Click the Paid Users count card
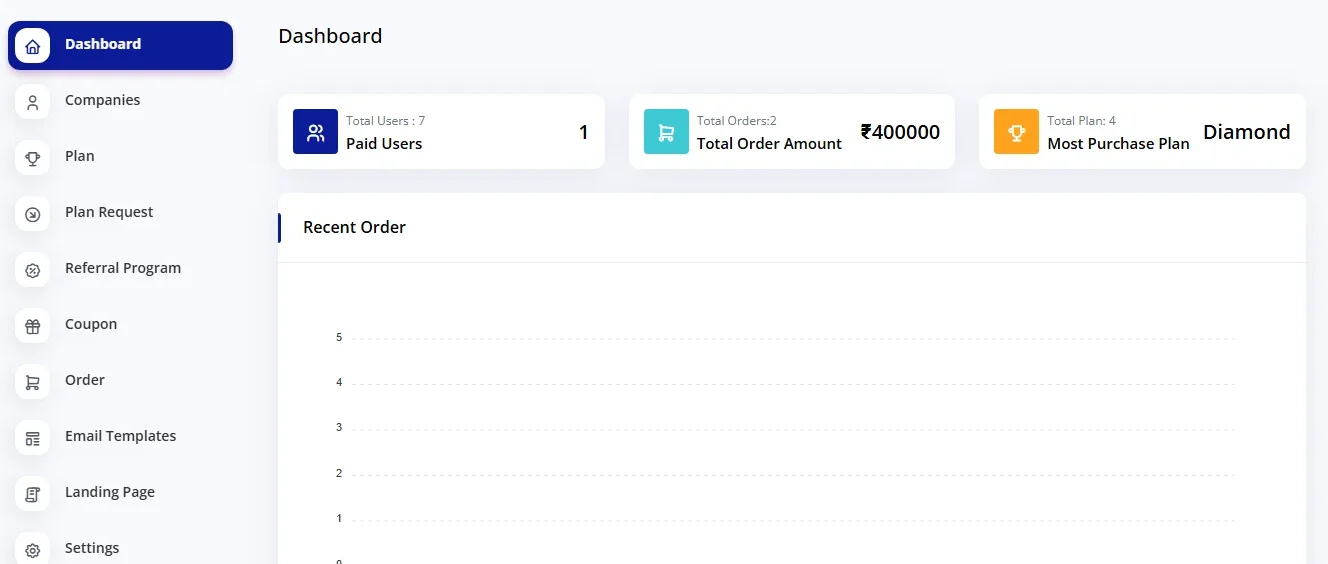This screenshot has height=564, width=1328. point(441,132)
